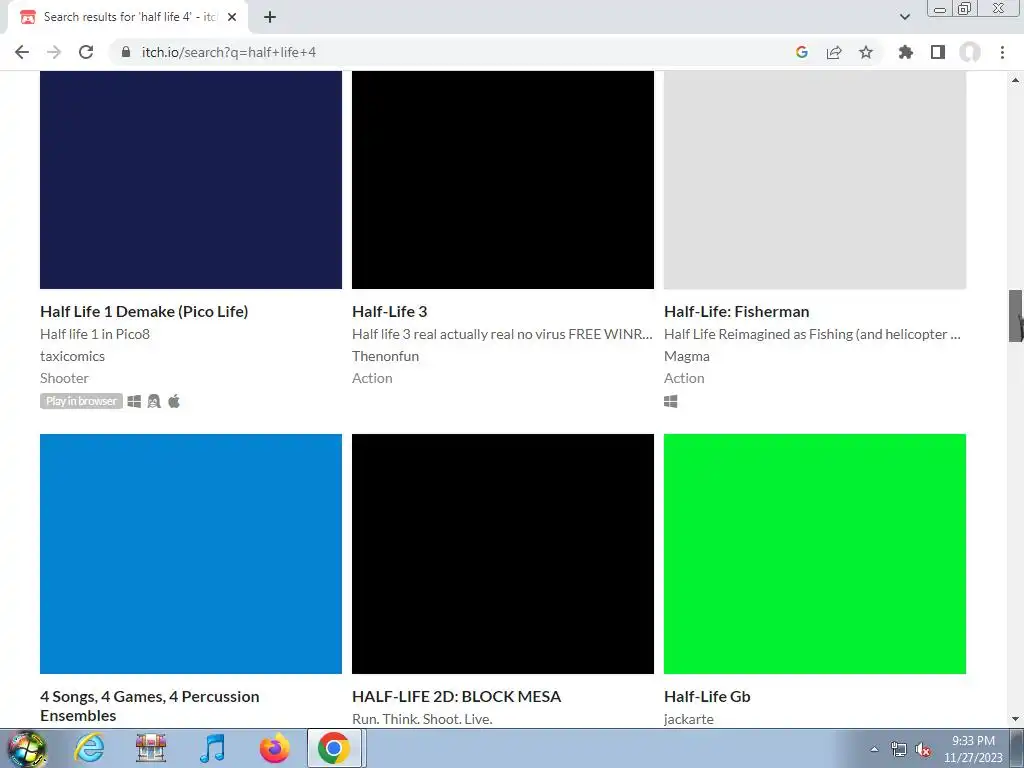Click the page scrollbar thumb
The height and width of the screenshot is (768, 1024).
pyautogui.click(x=1016, y=316)
